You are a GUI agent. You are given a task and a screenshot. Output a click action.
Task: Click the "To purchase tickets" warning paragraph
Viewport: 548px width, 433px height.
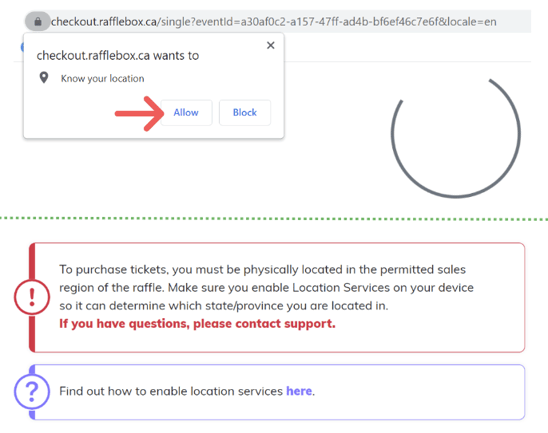[x=266, y=287]
